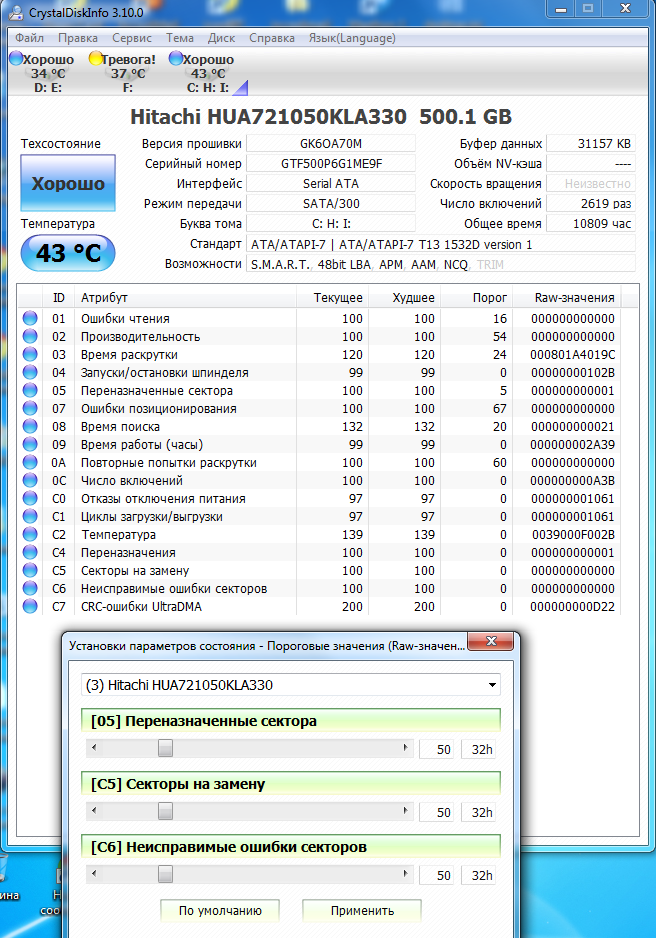The width and height of the screenshot is (656, 938).
Task: Click slider thumb for [05] Переназначенные сектора
Action: 165,748
